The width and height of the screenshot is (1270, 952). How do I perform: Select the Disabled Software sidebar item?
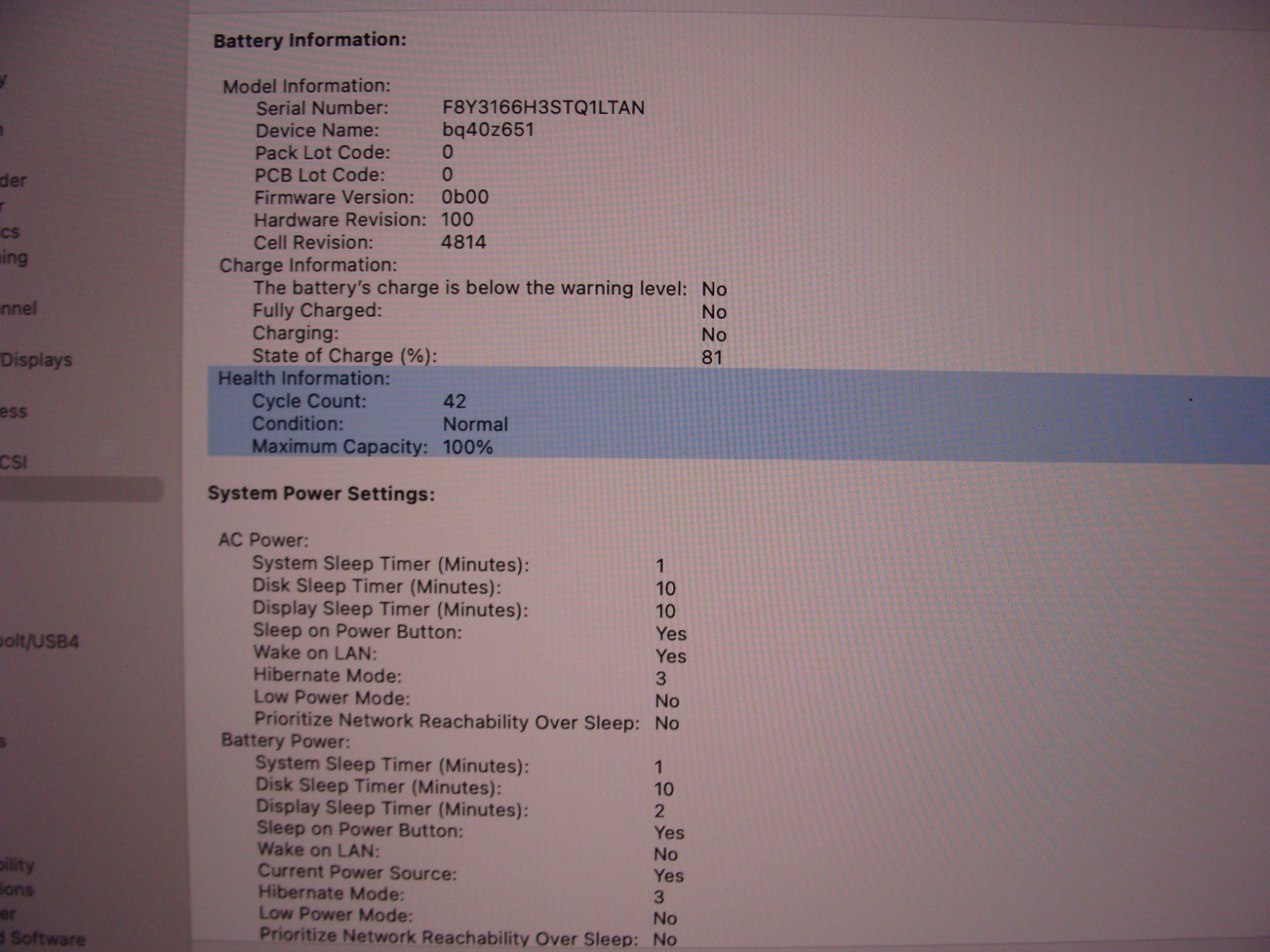(44, 939)
